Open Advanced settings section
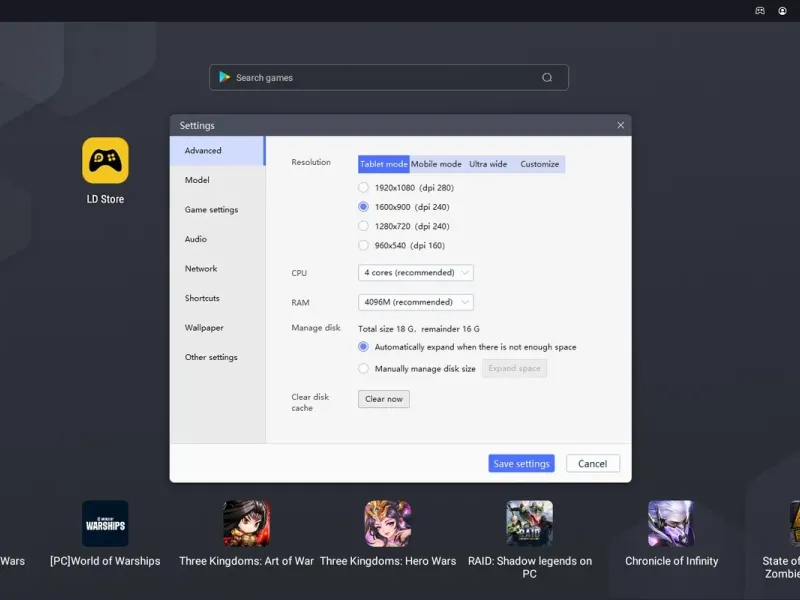Image resolution: width=800 pixels, height=600 pixels. [217, 151]
